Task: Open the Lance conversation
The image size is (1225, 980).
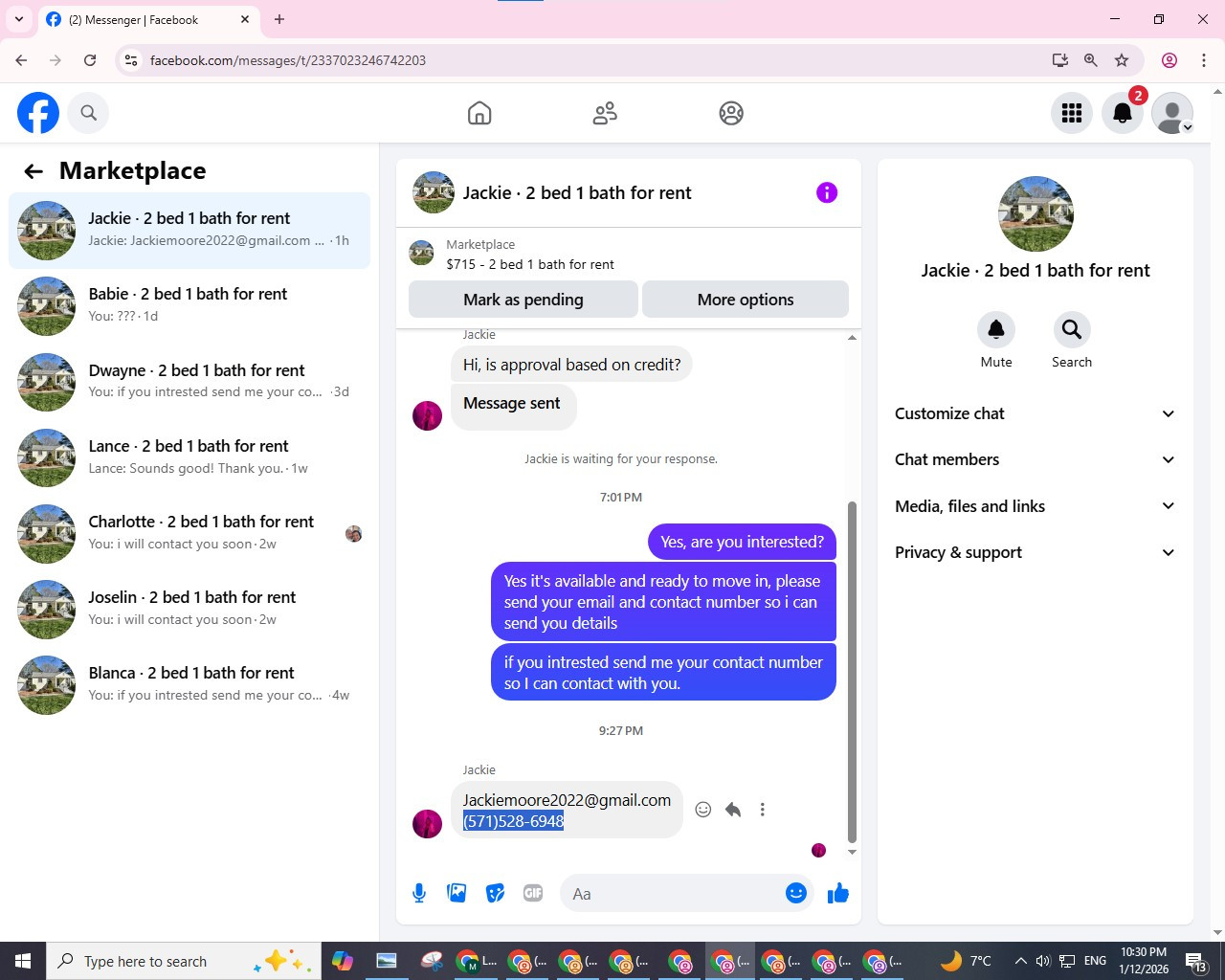Action: click(x=189, y=457)
